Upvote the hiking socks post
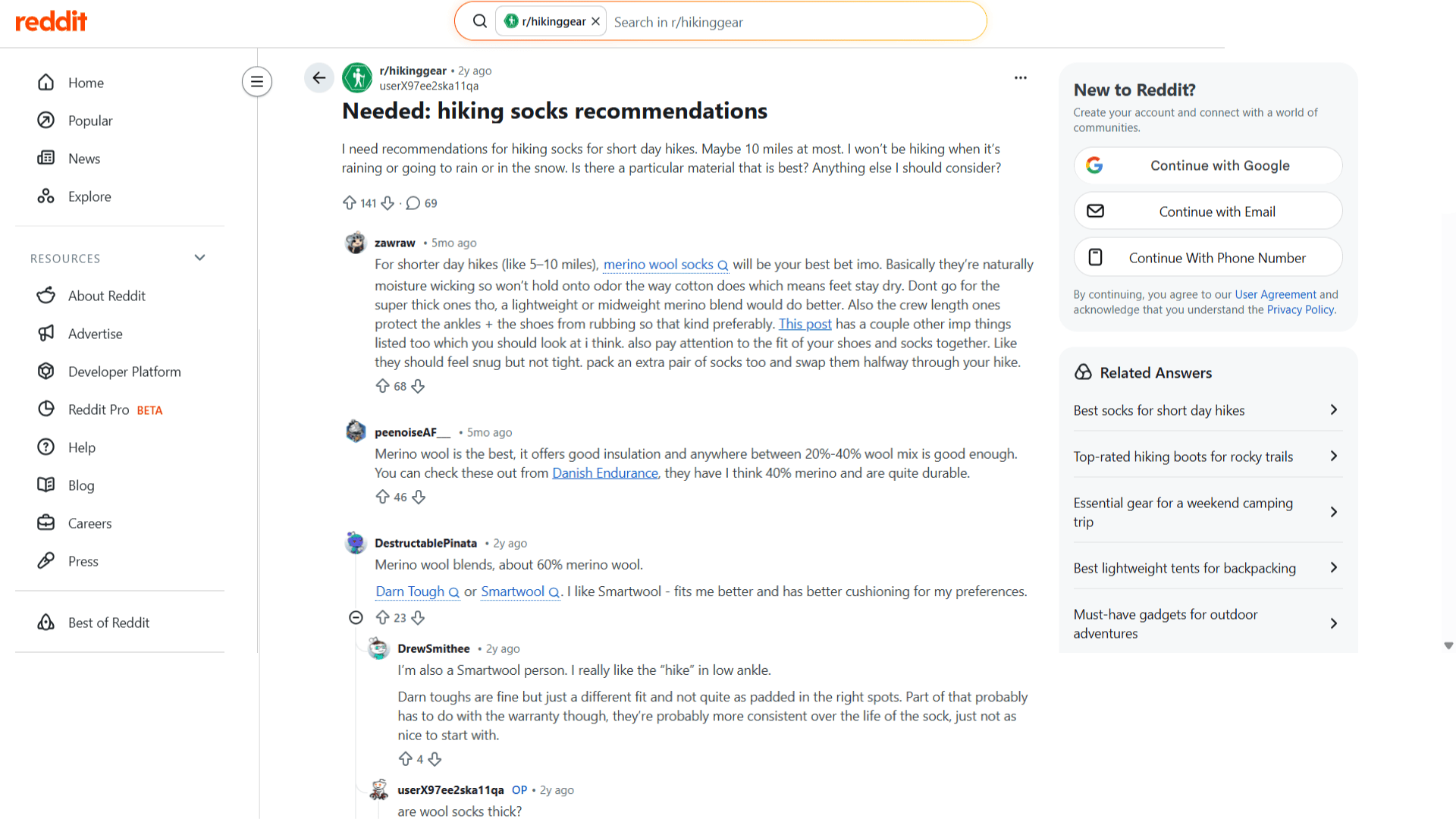The height and width of the screenshot is (819, 1456). pos(349,202)
